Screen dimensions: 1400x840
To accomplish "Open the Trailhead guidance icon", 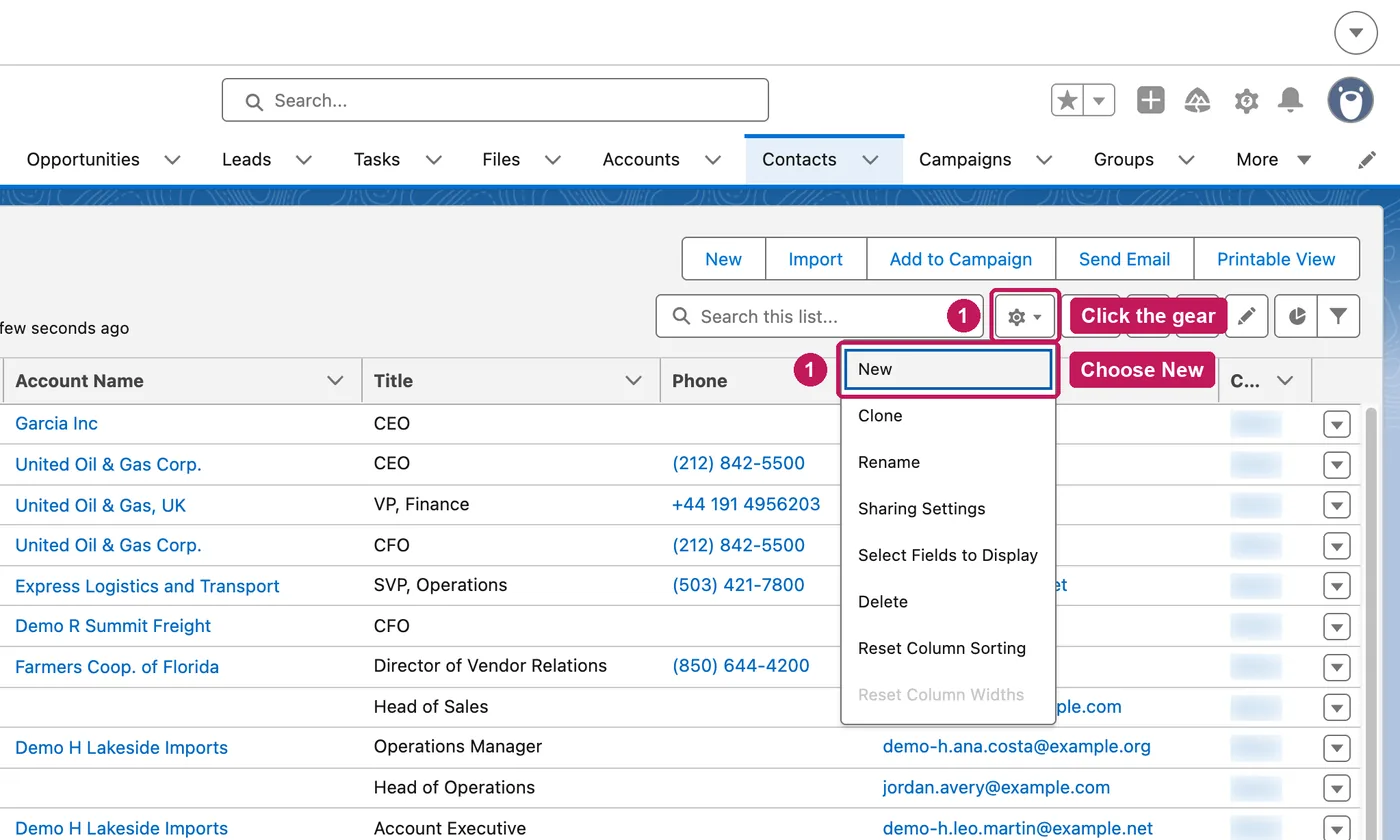I will 1198,100.
